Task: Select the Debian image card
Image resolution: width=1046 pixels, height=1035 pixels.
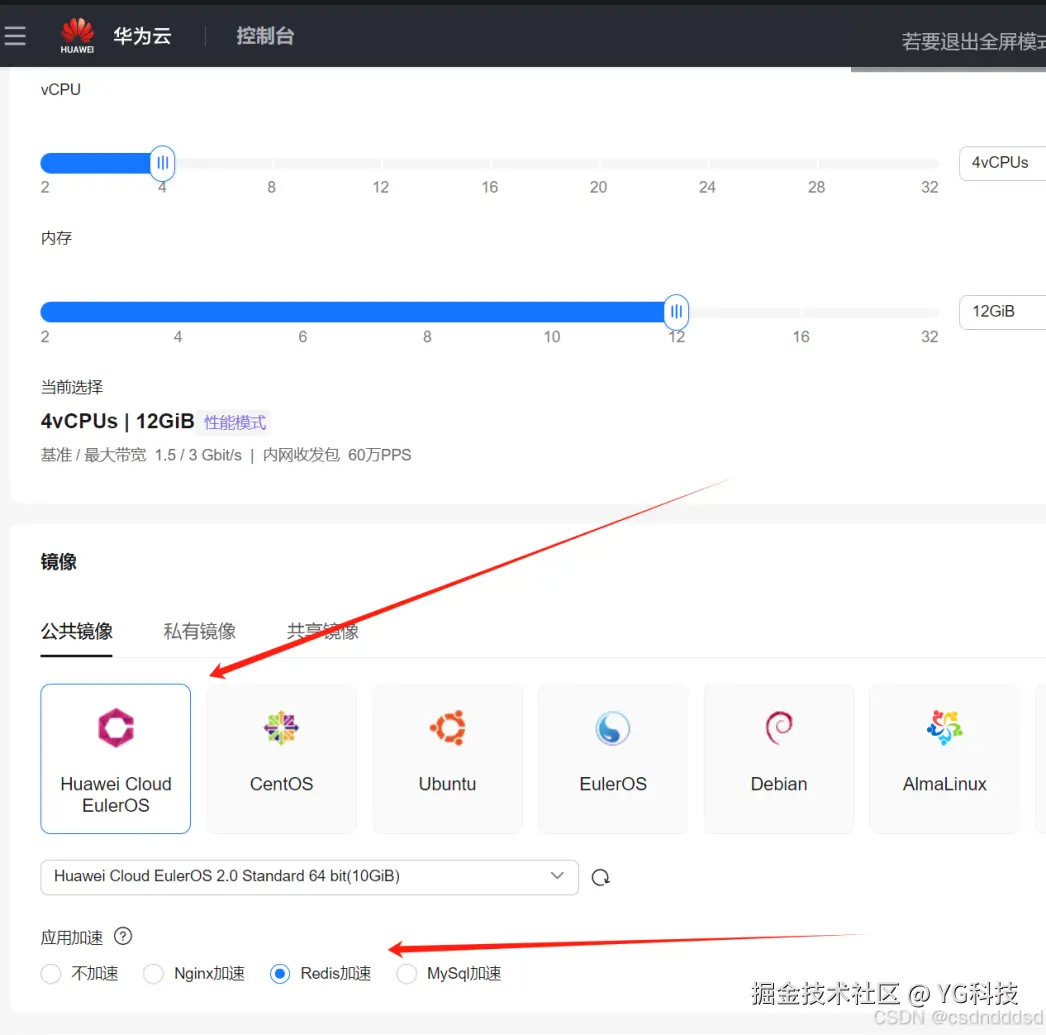Action: [778, 758]
